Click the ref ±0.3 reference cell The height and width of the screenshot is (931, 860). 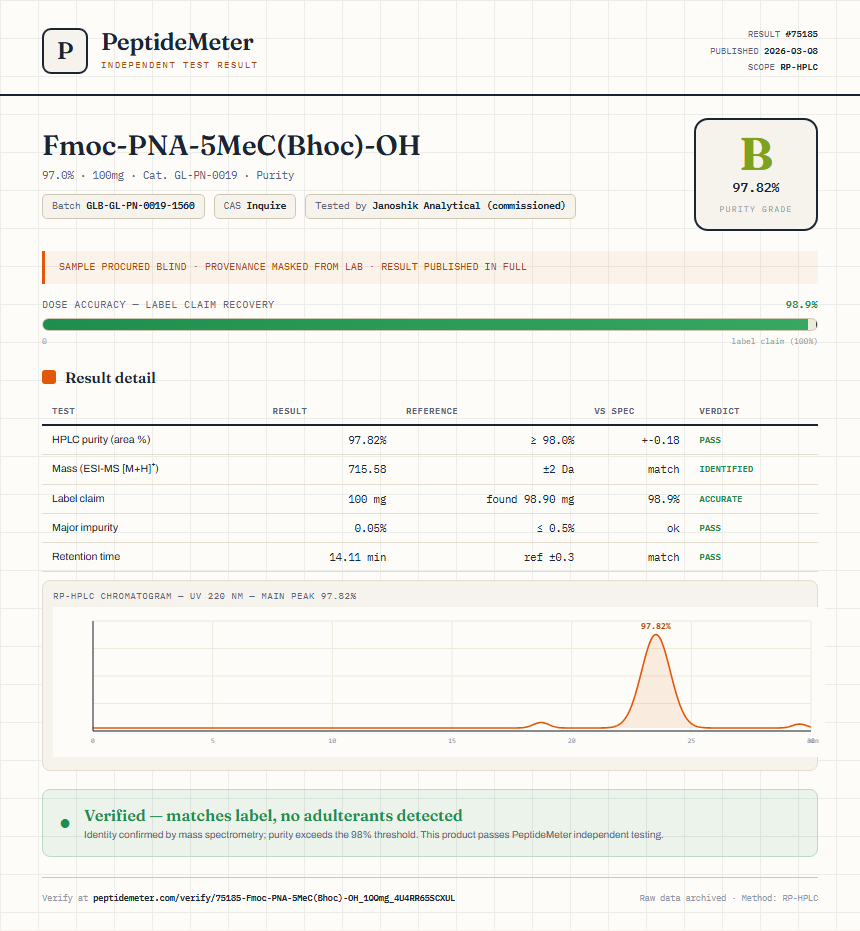coord(549,557)
